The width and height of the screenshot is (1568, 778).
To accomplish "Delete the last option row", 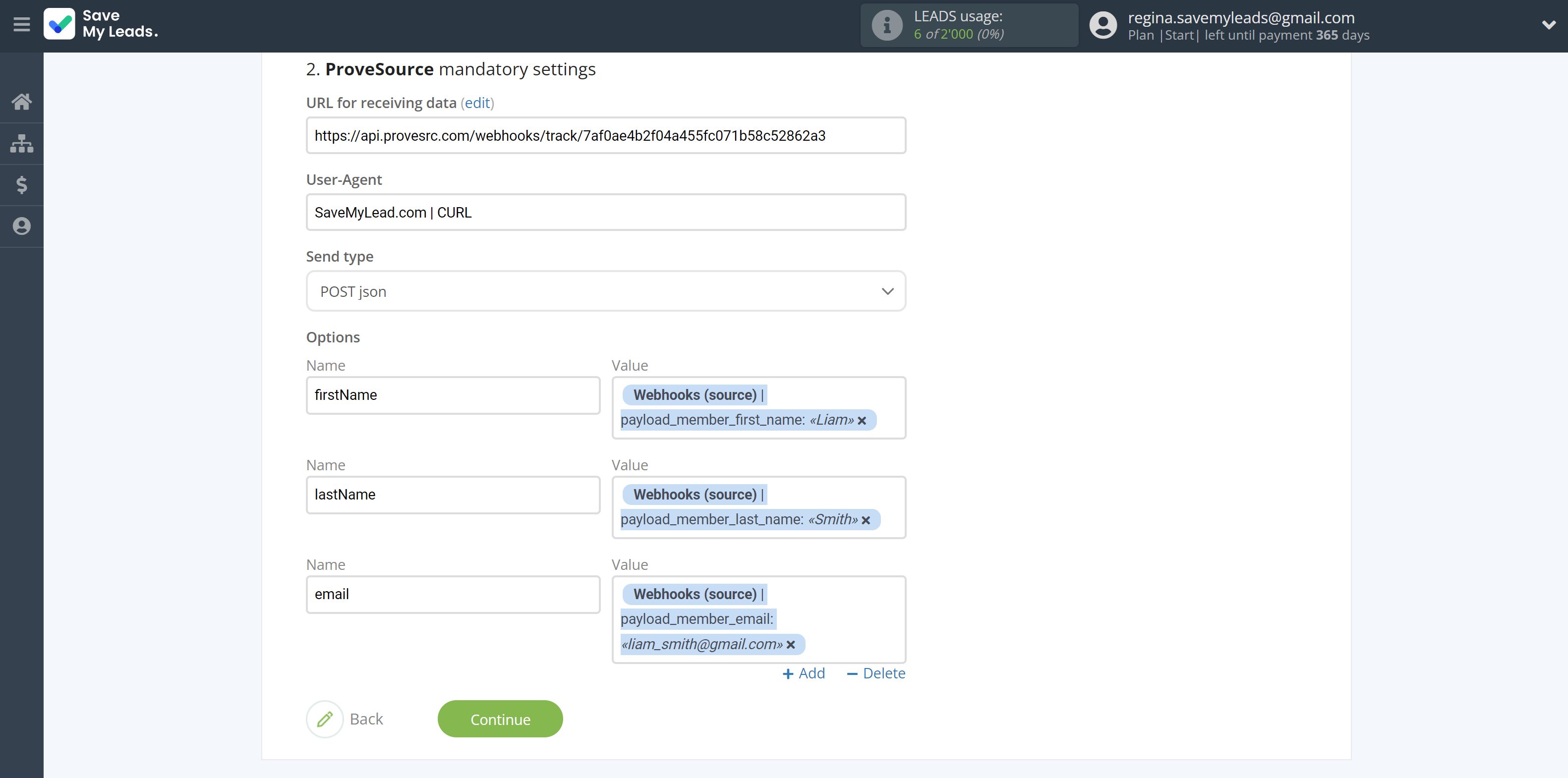I will coord(876,673).
